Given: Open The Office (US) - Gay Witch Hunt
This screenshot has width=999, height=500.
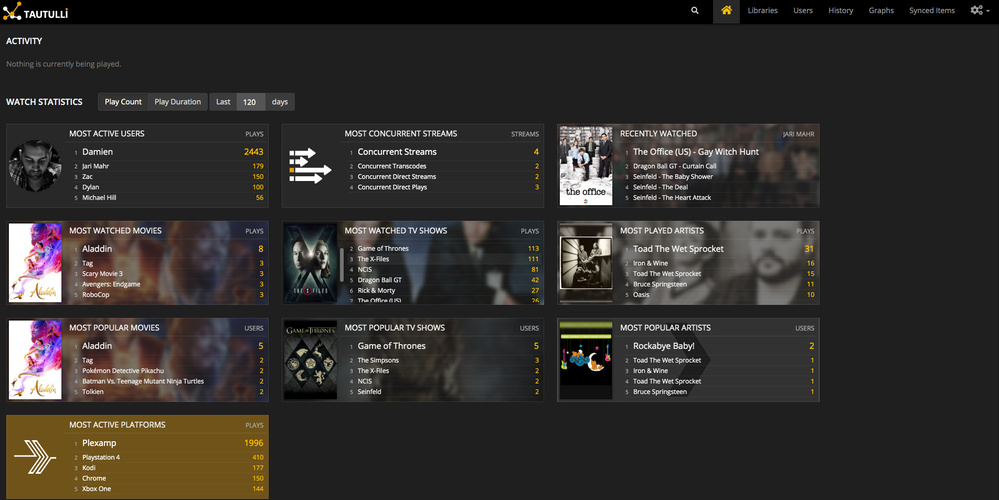Looking at the screenshot, I should (696, 152).
